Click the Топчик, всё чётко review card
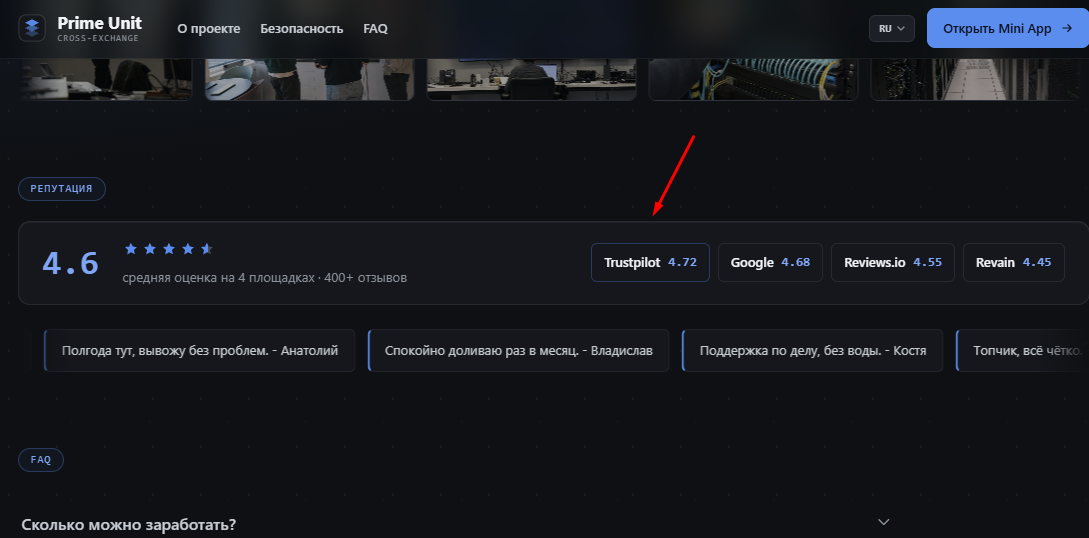This screenshot has width=1089, height=538. [1022, 351]
